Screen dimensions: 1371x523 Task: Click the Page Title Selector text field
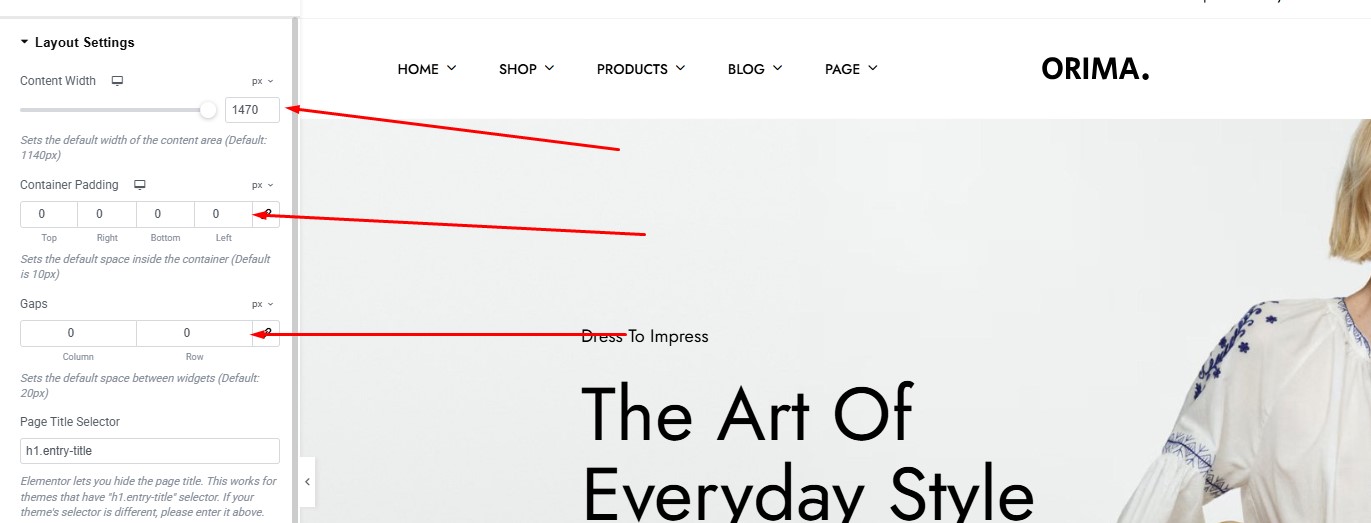click(x=150, y=451)
